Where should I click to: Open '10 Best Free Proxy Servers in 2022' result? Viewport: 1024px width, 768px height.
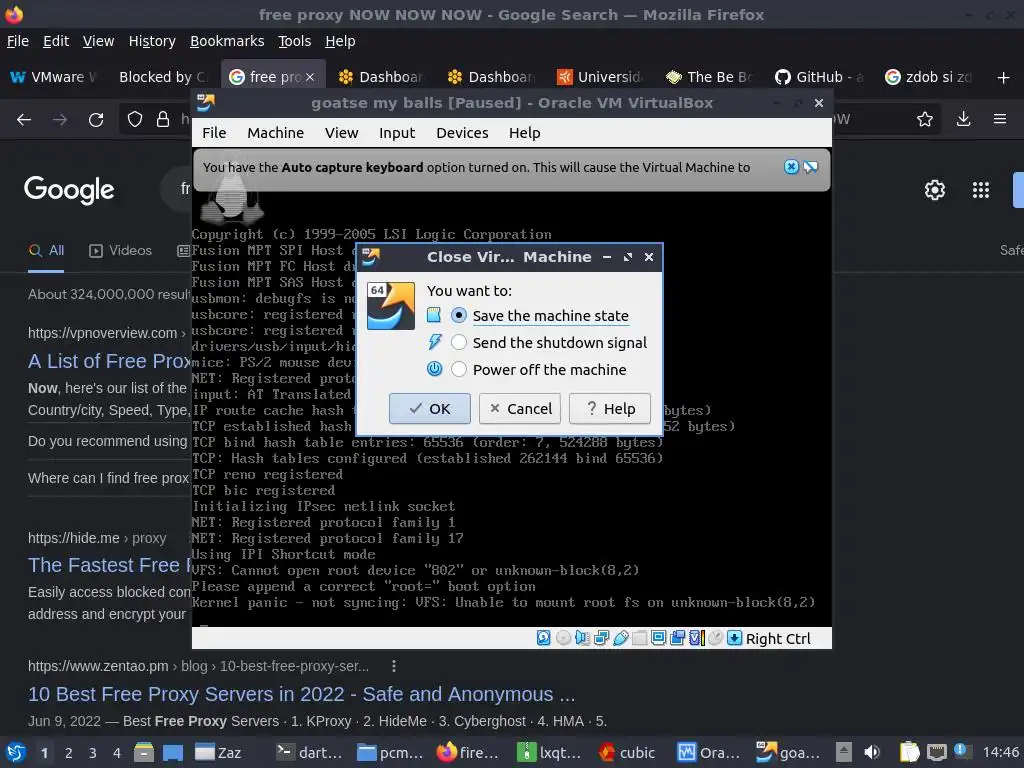[x=301, y=694]
